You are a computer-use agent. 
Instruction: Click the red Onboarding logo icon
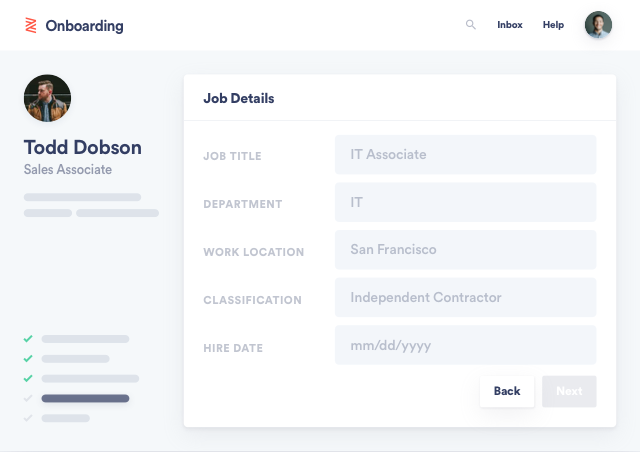(x=31, y=25)
